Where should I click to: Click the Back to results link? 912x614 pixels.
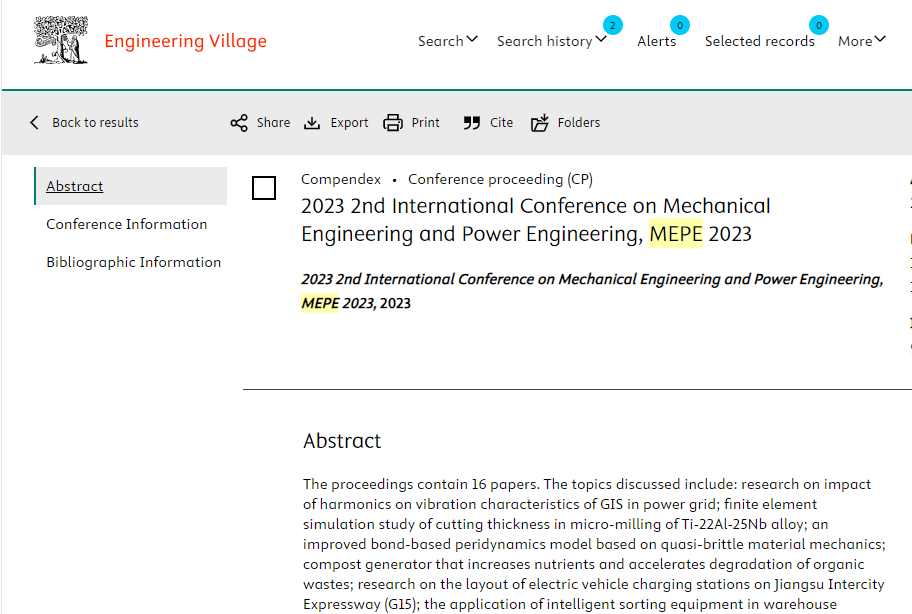point(95,123)
